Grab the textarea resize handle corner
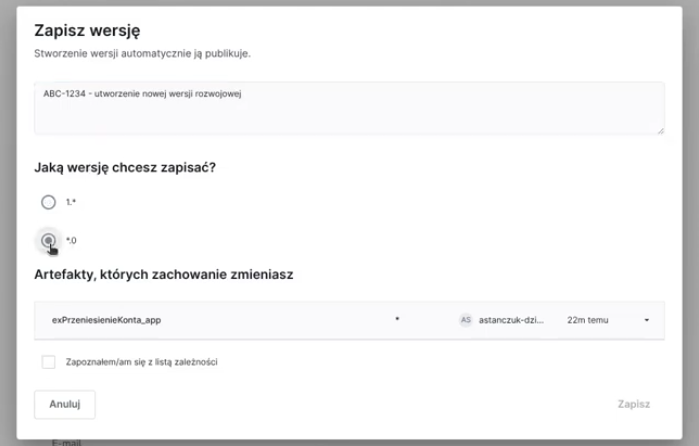This screenshot has width=699, height=446. [660, 130]
